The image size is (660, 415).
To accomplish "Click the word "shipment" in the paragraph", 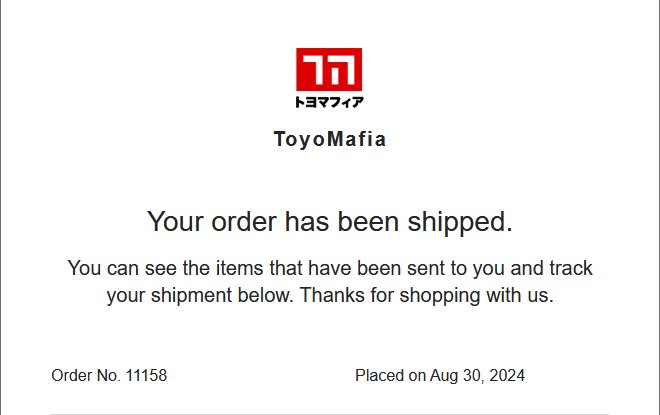I will pyautogui.click(x=191, y=296).
